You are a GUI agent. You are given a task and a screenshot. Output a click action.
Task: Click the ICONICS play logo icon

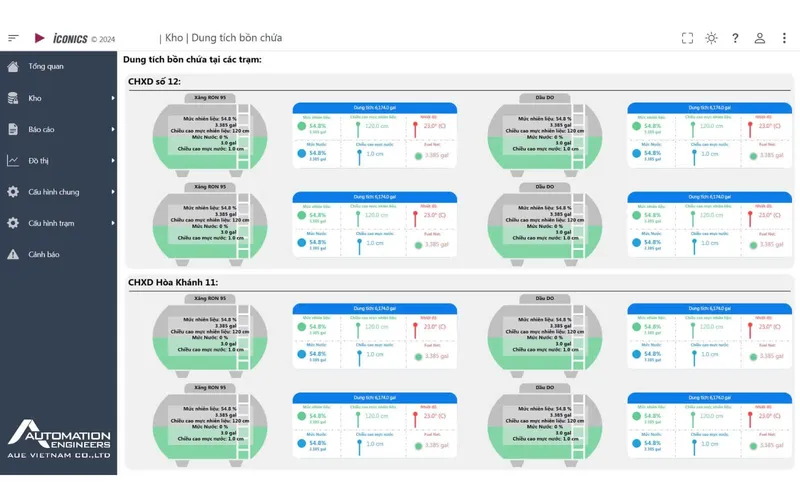[39, 38]
